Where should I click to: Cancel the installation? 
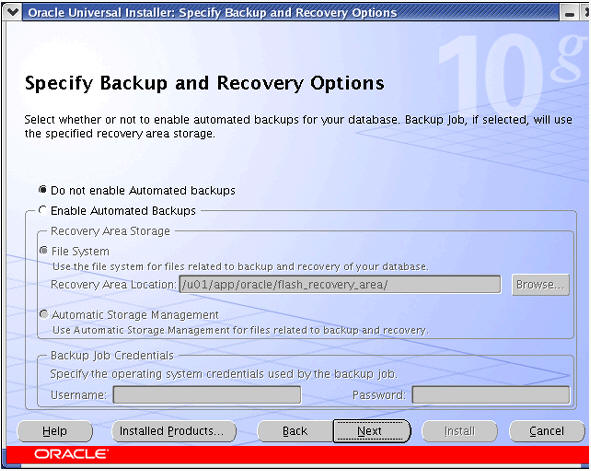547,431
